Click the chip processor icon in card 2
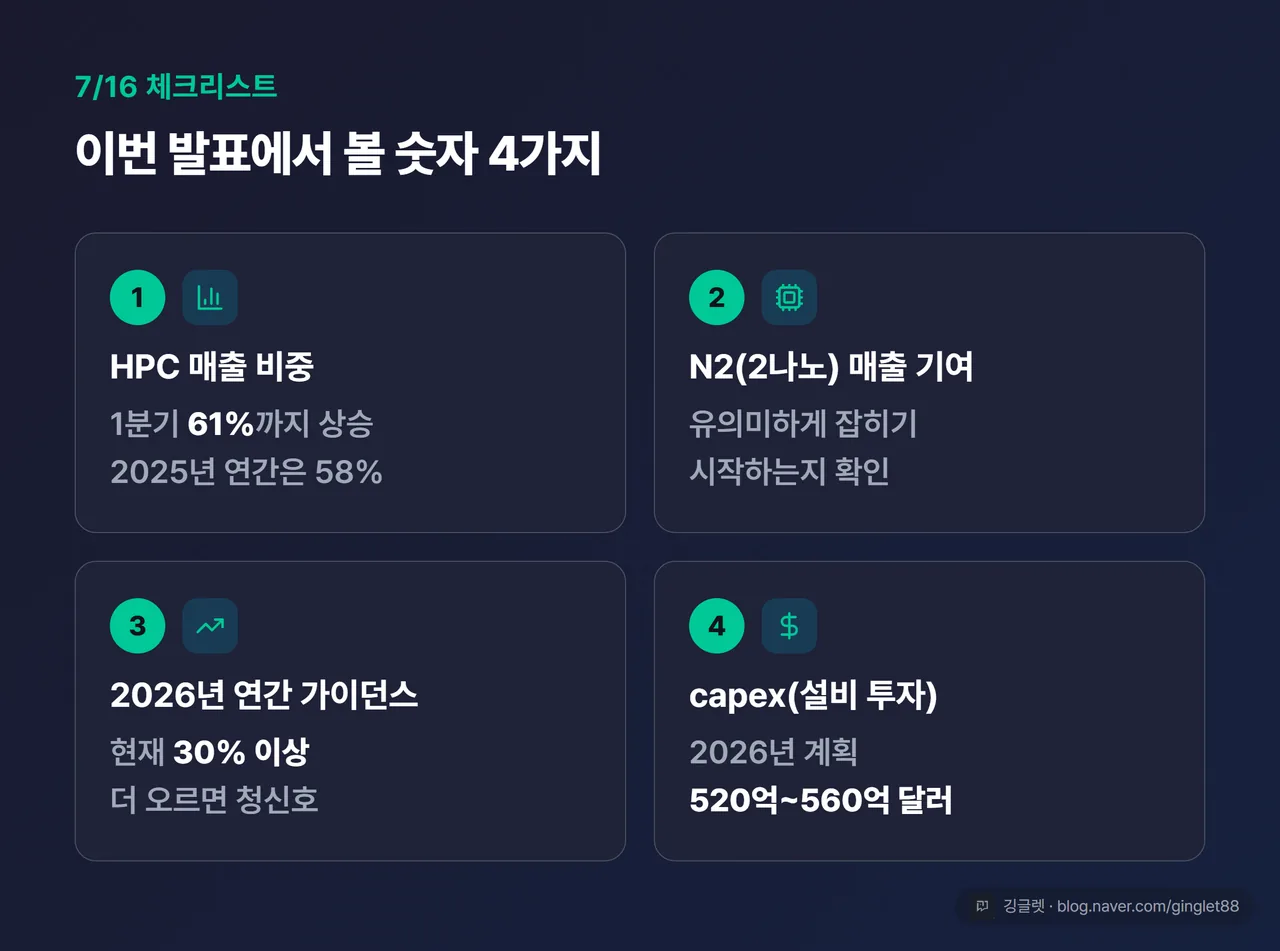The width and height of the screenshot is (1280, 951). coord(789,297)
